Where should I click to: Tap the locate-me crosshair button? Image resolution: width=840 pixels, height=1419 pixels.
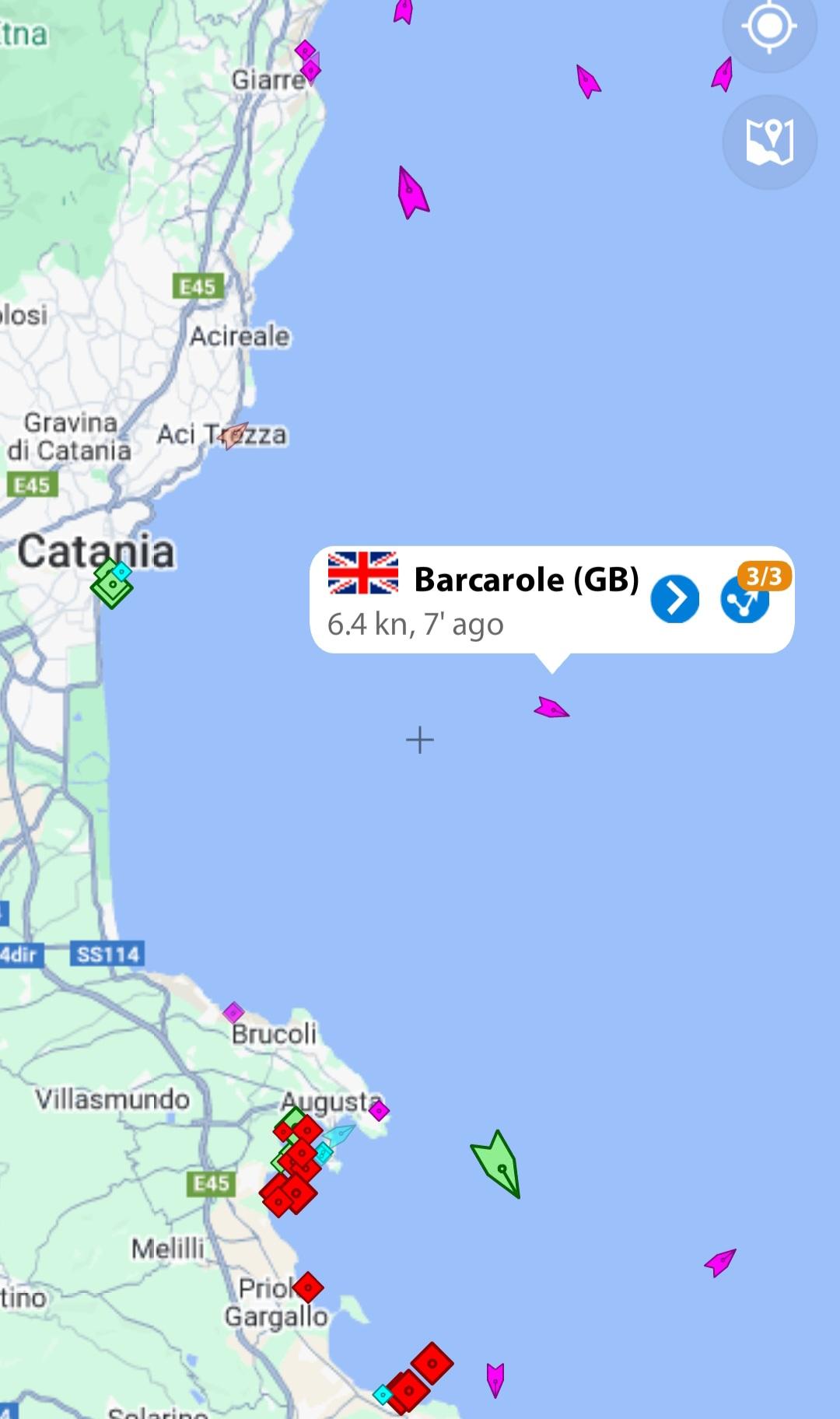pyautogui.click(x=769, y=28)
